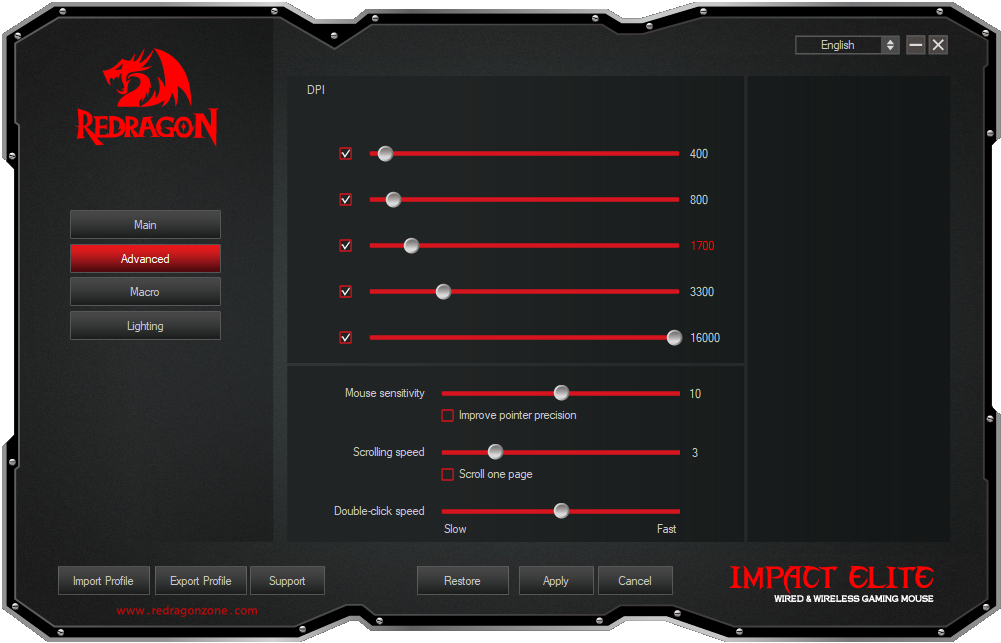1001x643 pixels.
Task: Click the 800 DPI value label
Action: (699, 200)
